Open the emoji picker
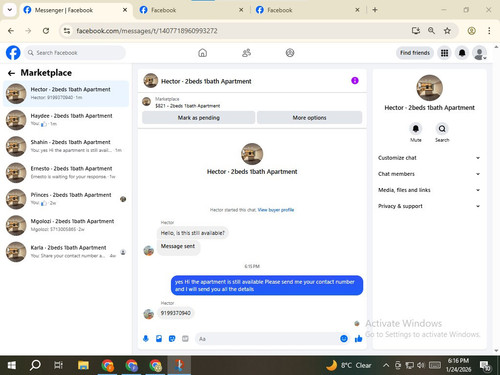The width and height of the screenshot is (500, 375). (344, 339)
